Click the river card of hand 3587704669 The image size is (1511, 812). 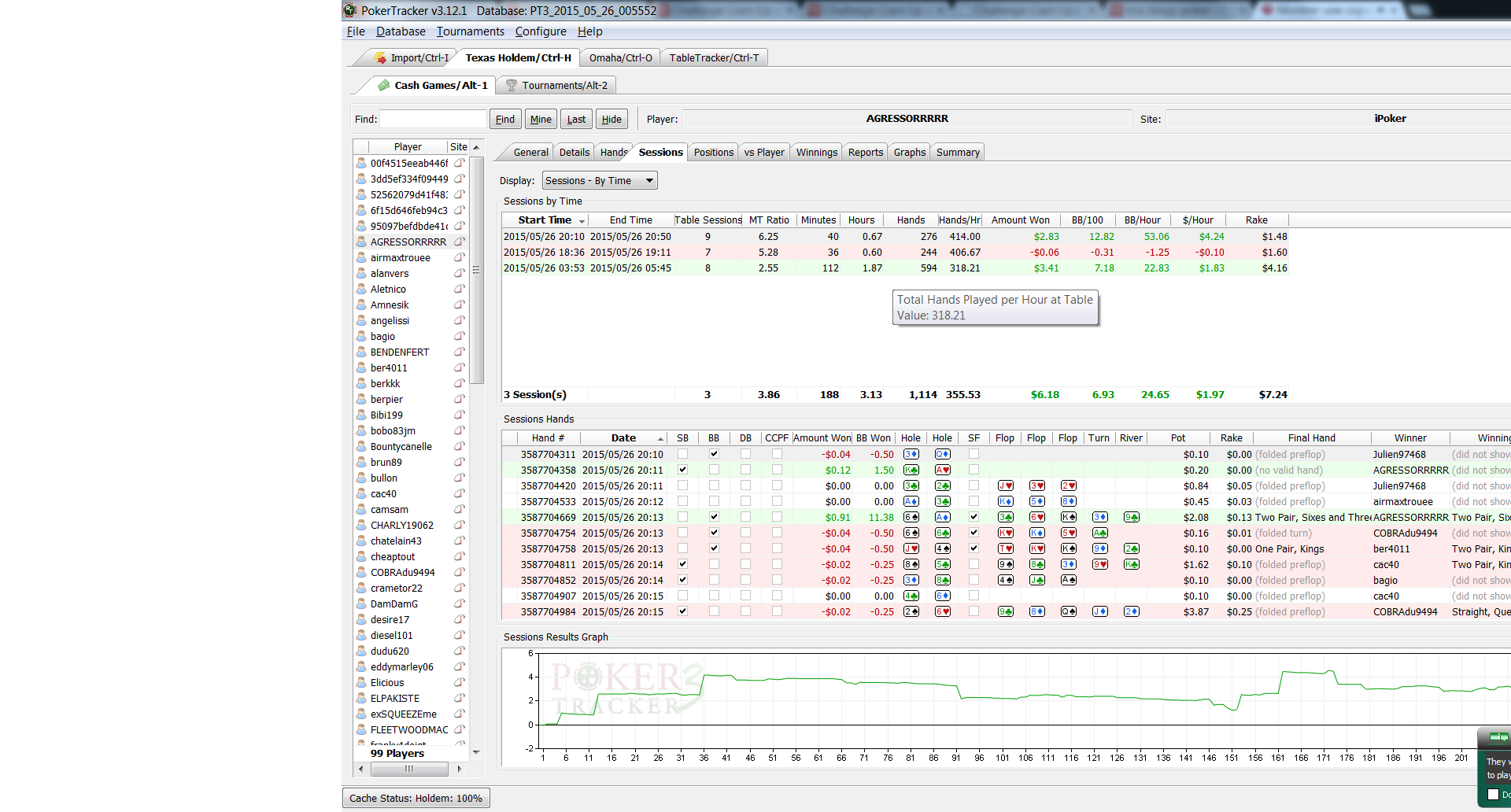click(1132, 517)
